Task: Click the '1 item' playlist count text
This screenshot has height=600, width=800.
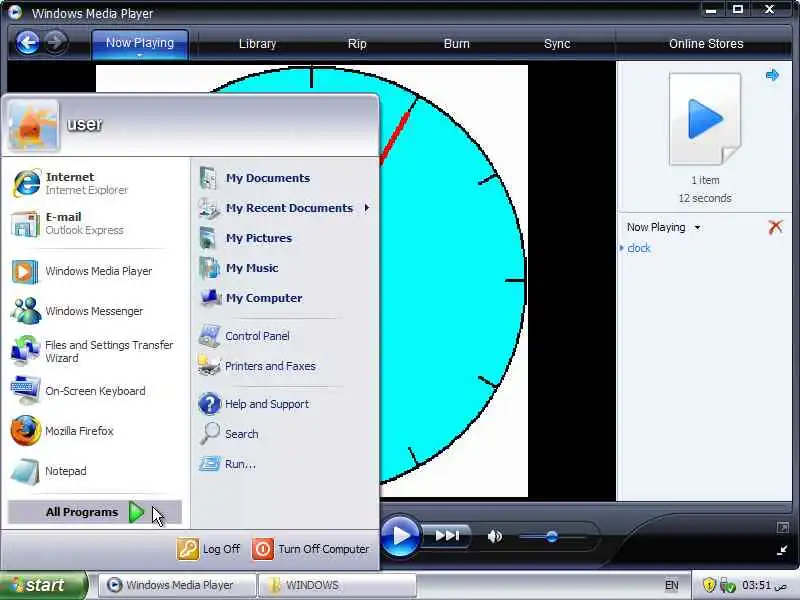Action: pyautogui.click(x=705, y=180)
